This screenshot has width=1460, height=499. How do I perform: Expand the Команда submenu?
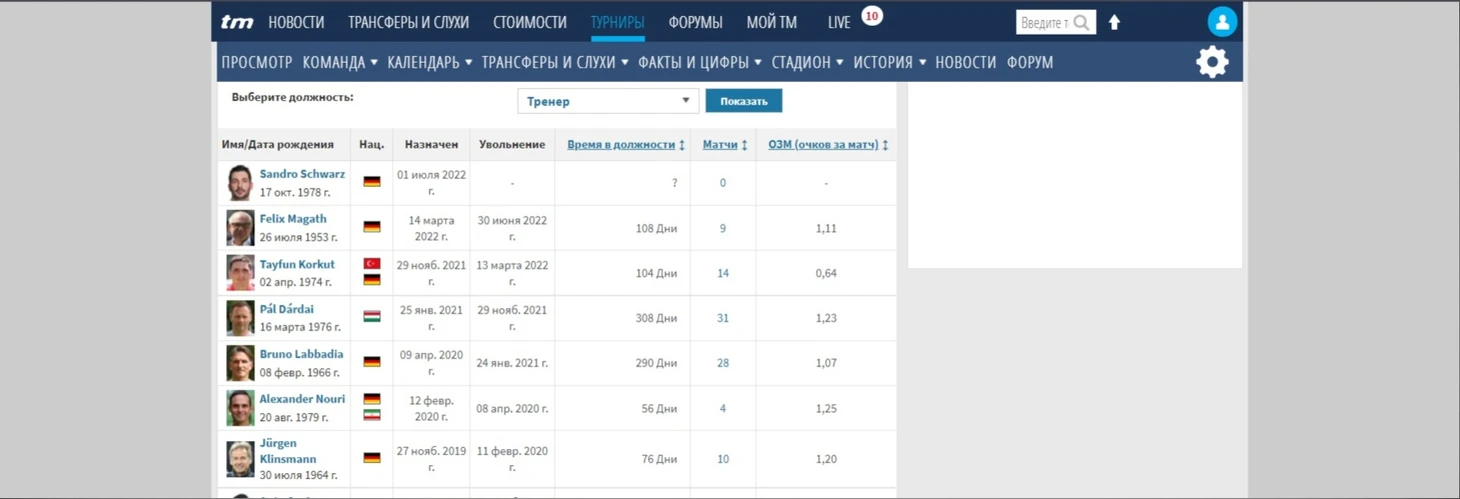click(x=340, y=62)
